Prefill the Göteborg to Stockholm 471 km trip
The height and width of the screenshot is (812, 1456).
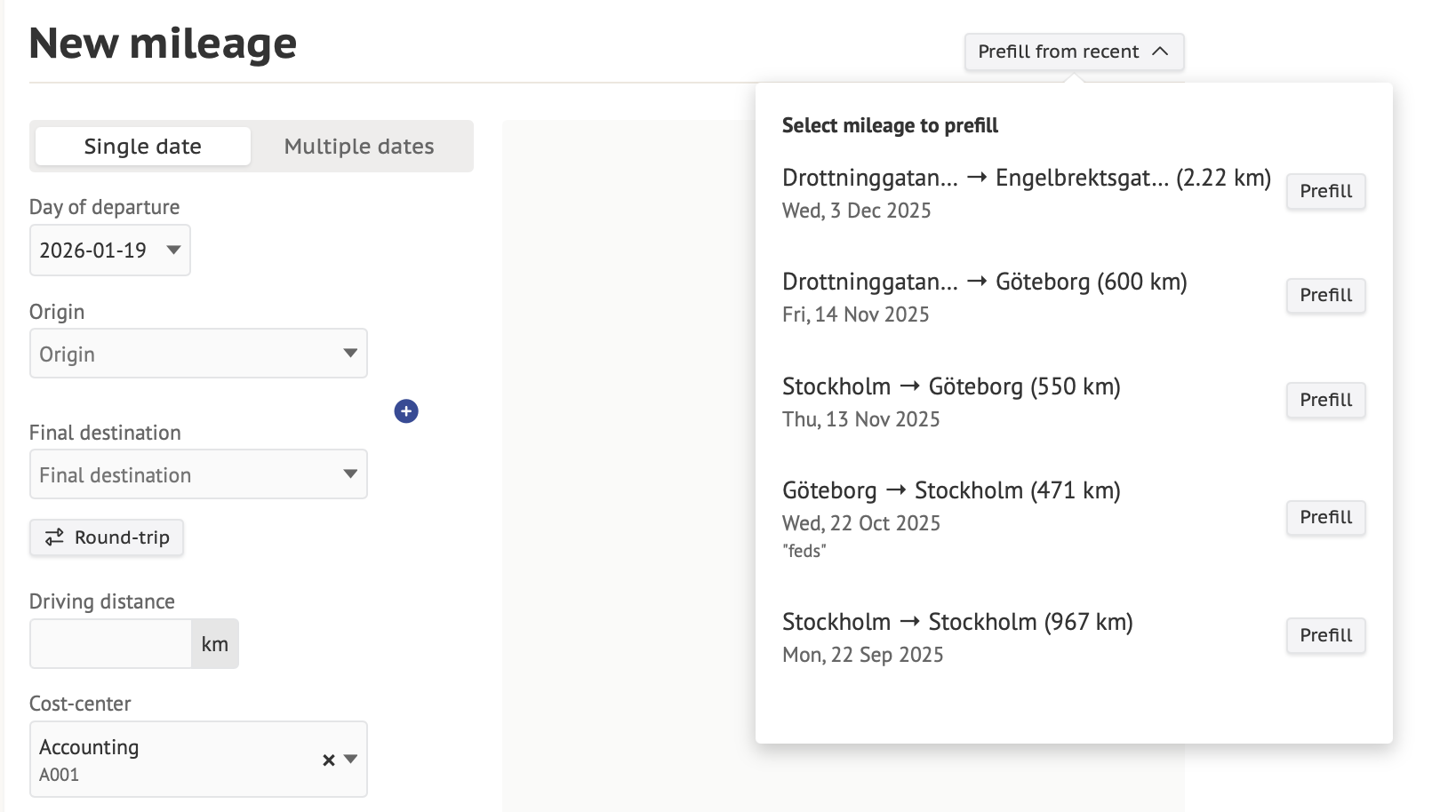coord(1325,517)
